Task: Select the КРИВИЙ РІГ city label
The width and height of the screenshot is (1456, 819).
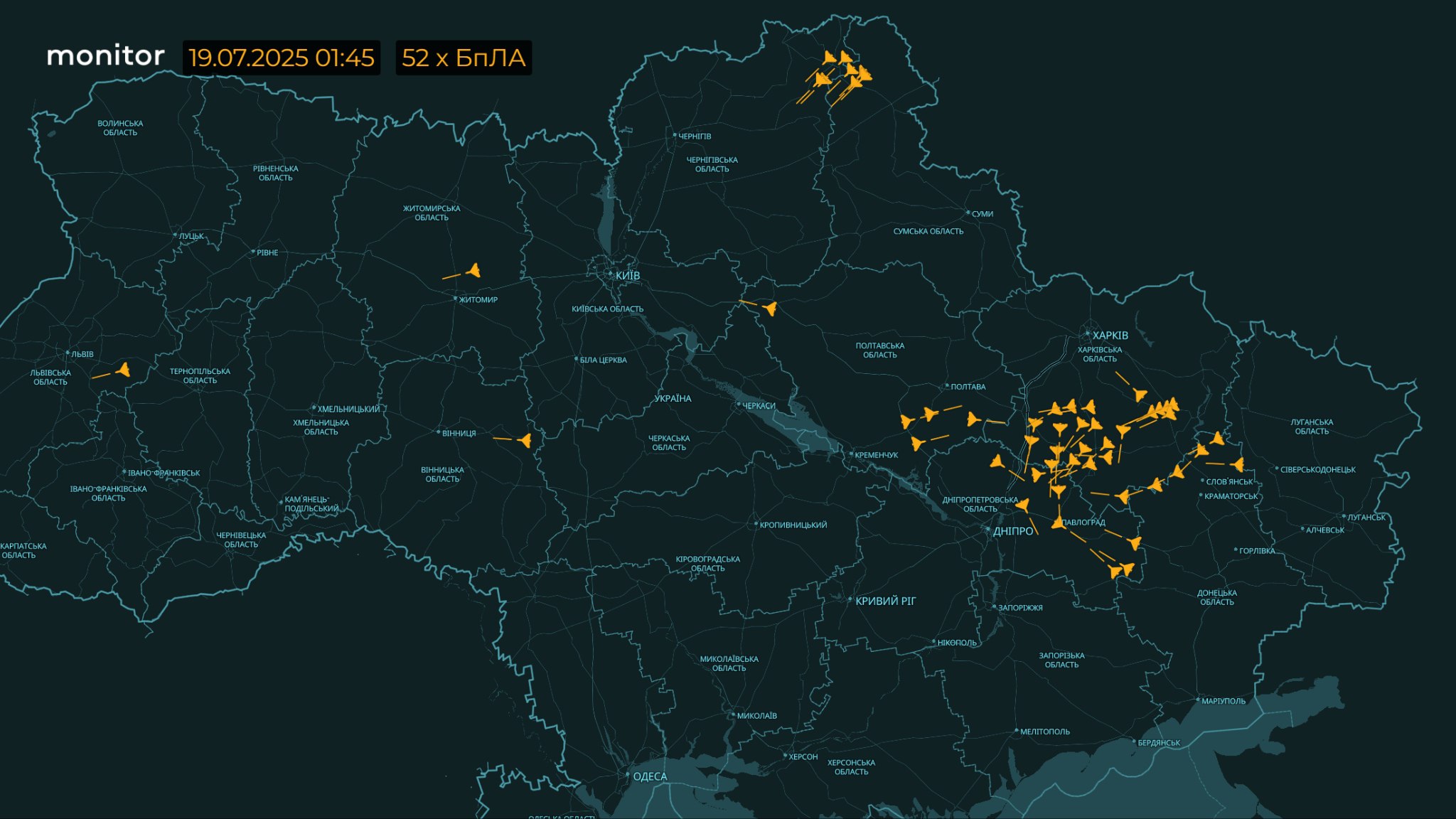Action: coord(885,601)
